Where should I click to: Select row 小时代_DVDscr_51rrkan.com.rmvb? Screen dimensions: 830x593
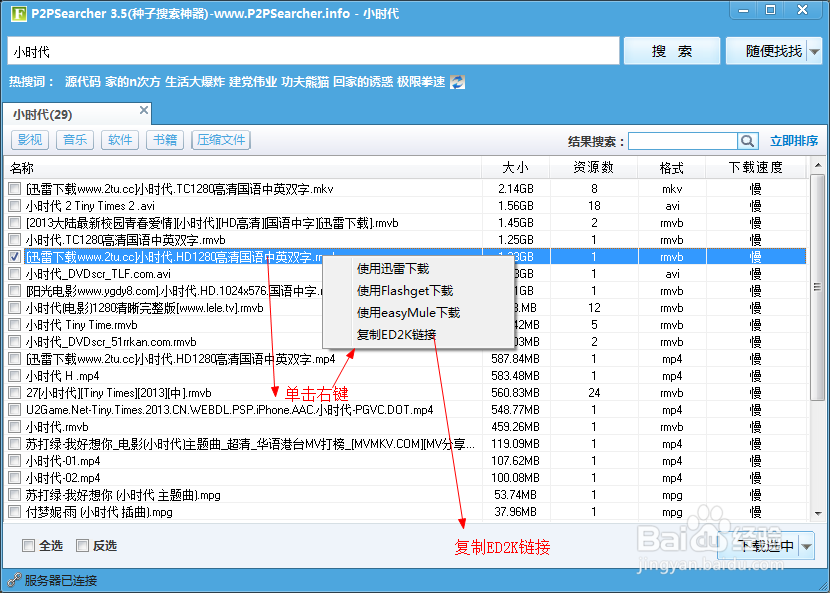(x=405, y=342)
